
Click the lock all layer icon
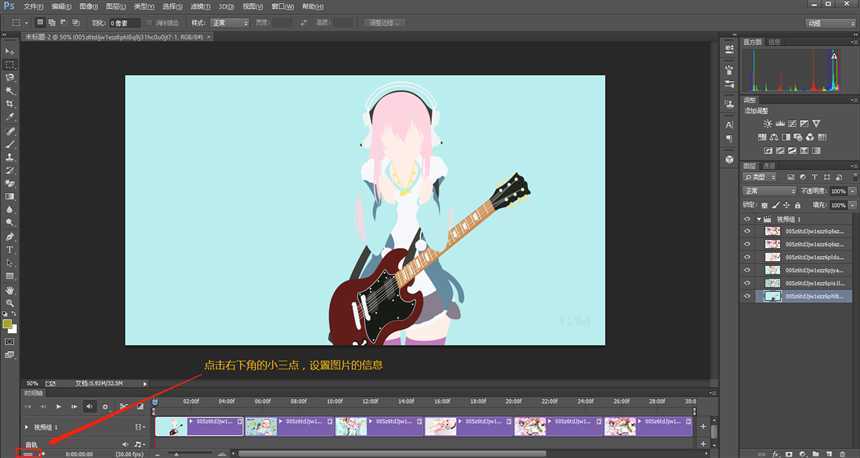[x=797, y=205]
